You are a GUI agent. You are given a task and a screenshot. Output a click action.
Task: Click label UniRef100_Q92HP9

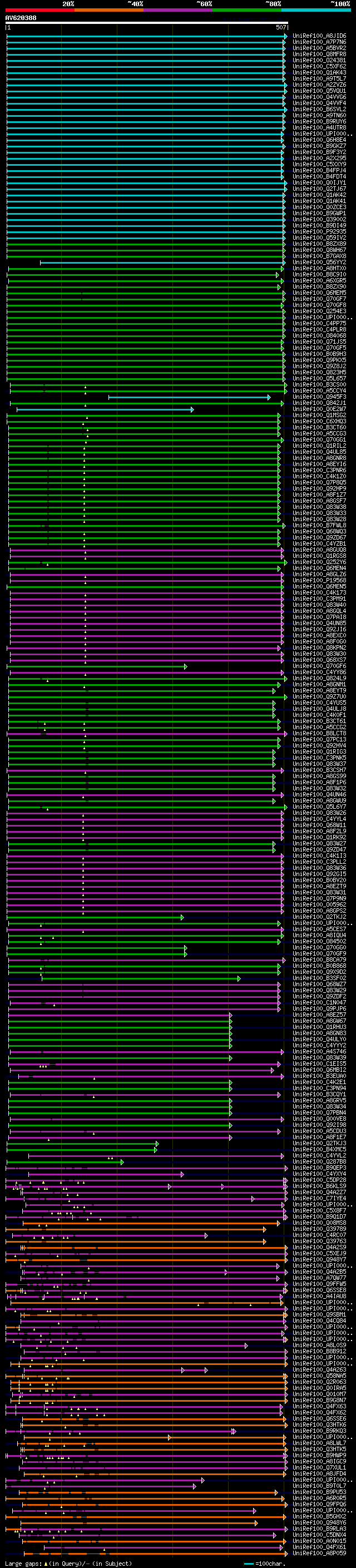click(319, 488)
